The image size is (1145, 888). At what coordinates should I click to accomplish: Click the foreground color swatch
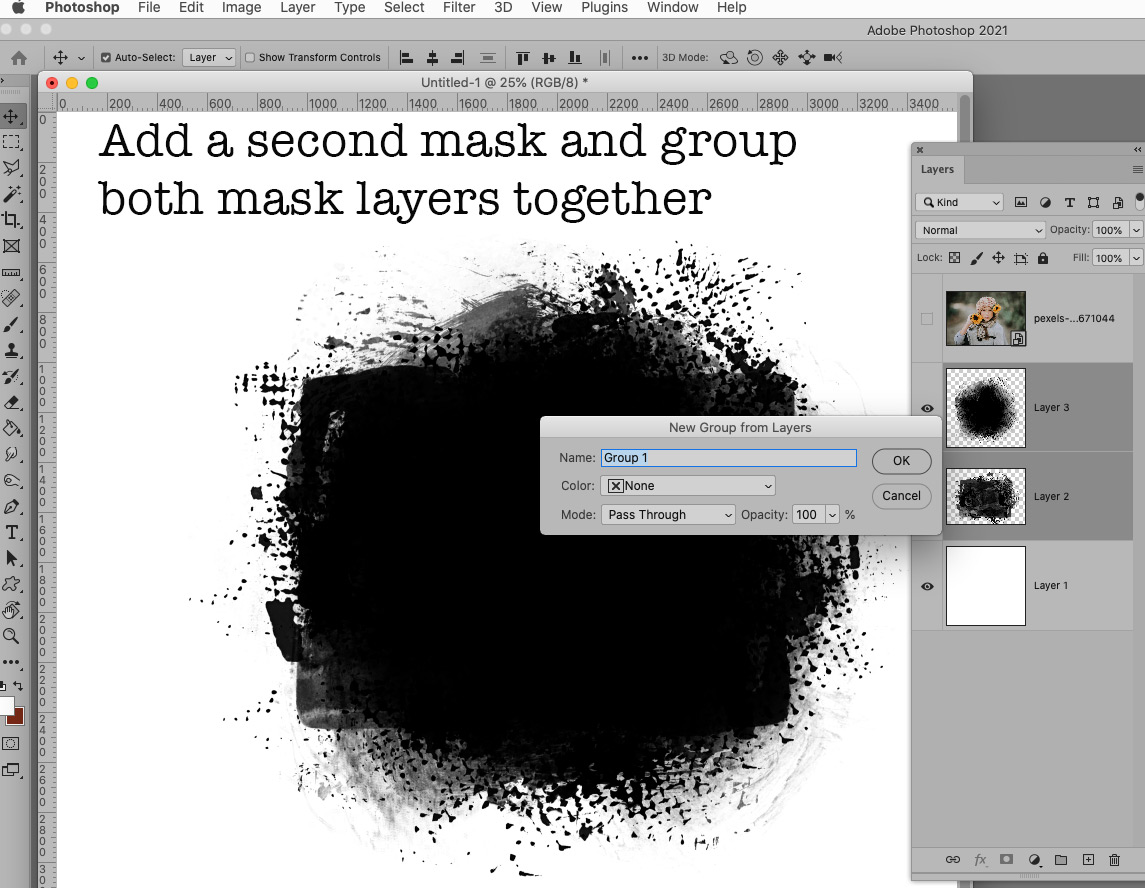(x=6, y=708)
